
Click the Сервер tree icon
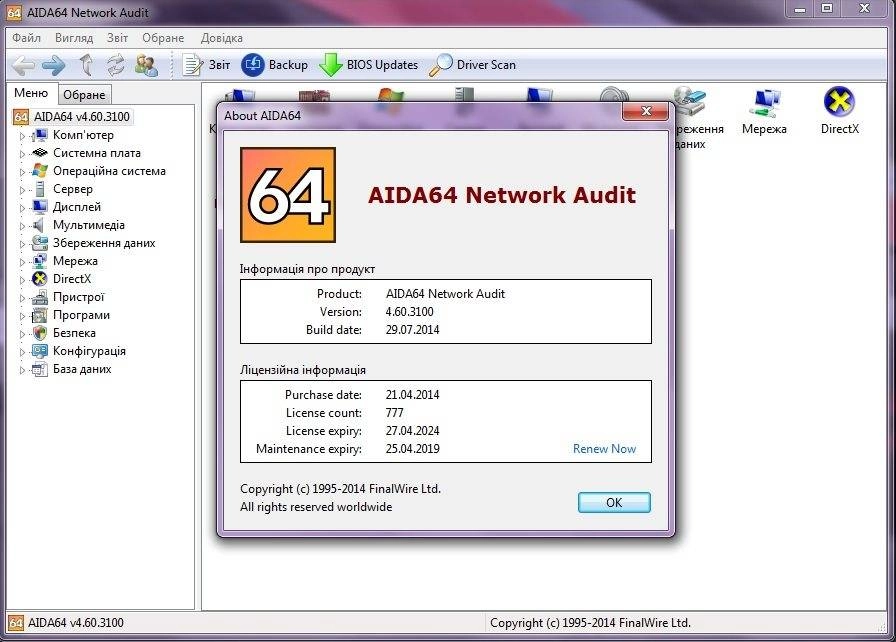40,189
